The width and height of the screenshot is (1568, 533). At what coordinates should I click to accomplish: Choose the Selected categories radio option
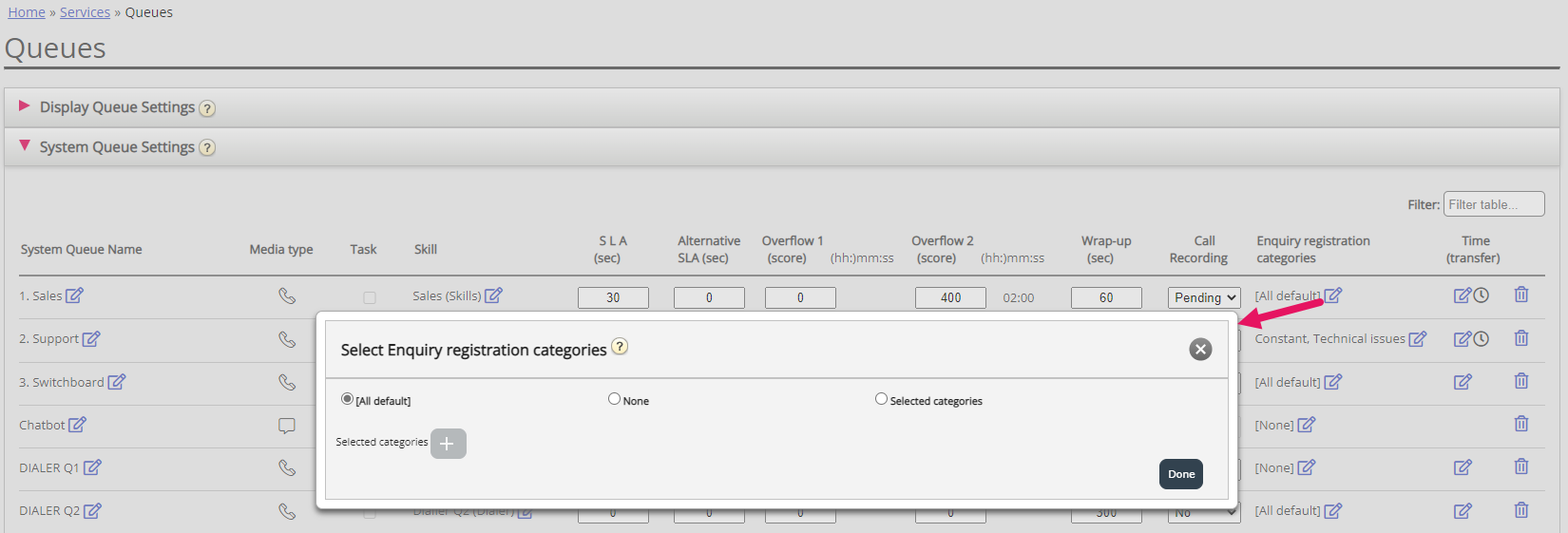pos(881,399)
